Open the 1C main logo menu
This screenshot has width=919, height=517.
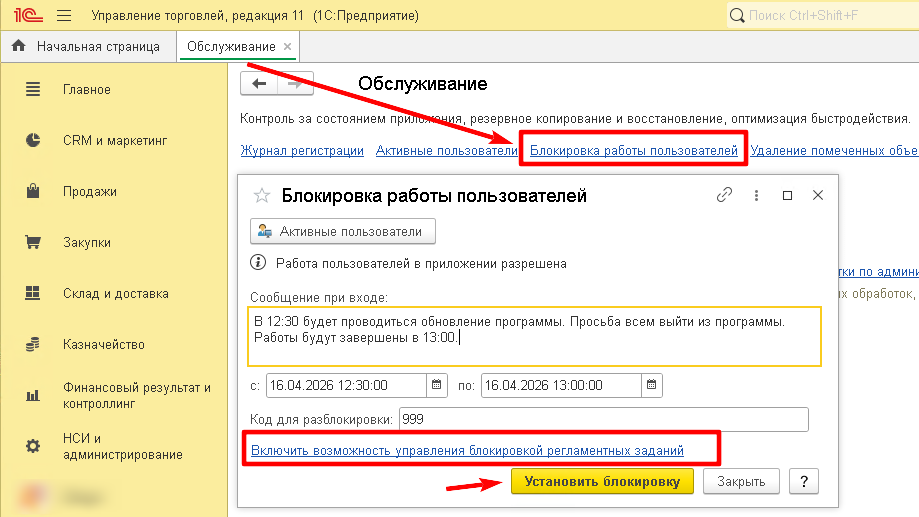click(28, 15)
